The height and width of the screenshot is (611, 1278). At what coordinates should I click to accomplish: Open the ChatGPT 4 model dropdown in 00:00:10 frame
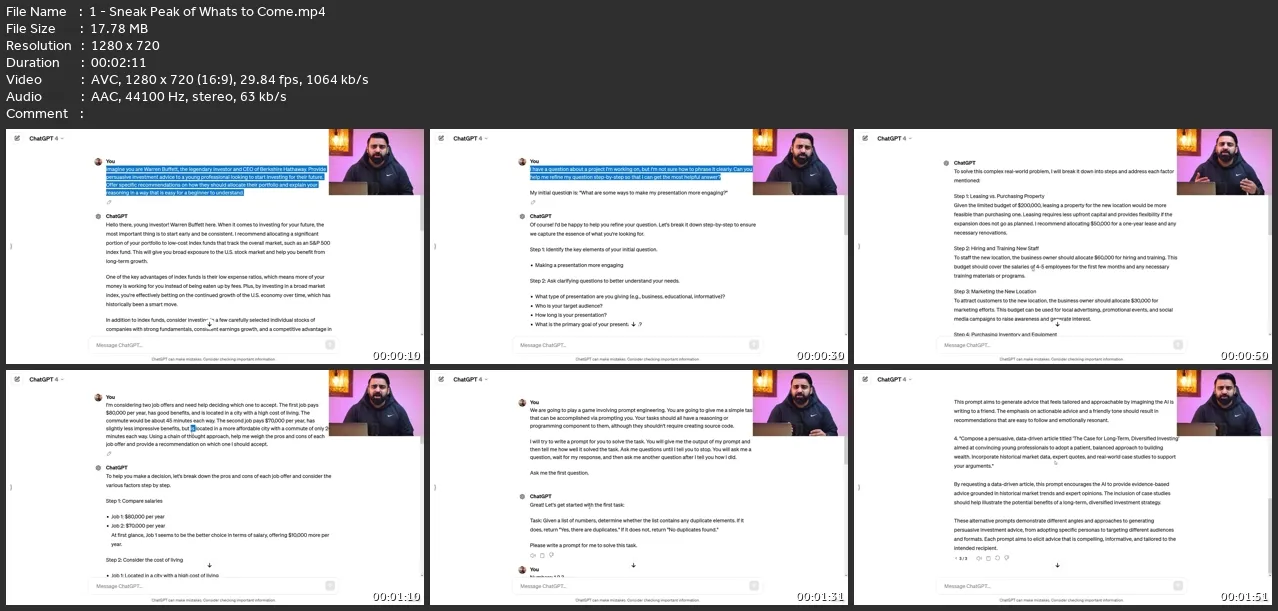(46, 138)
